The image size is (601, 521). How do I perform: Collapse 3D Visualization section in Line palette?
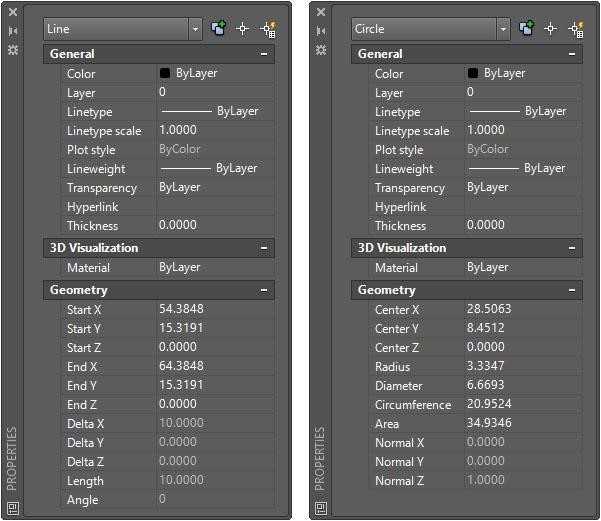[x=264, y=248]
